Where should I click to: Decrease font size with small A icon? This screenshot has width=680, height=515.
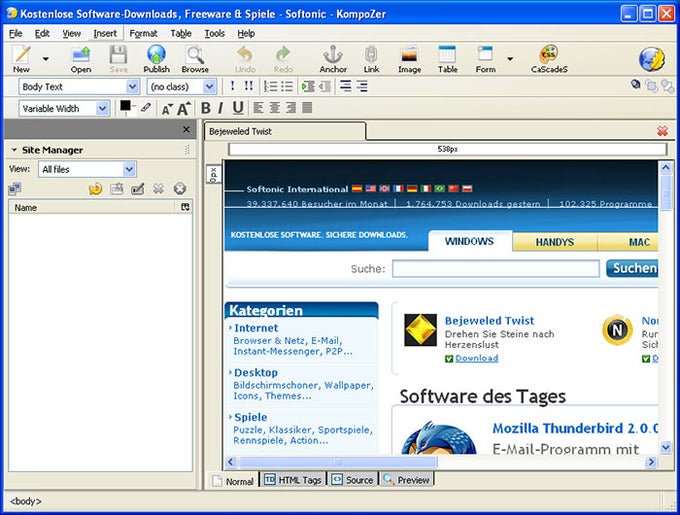167,109
